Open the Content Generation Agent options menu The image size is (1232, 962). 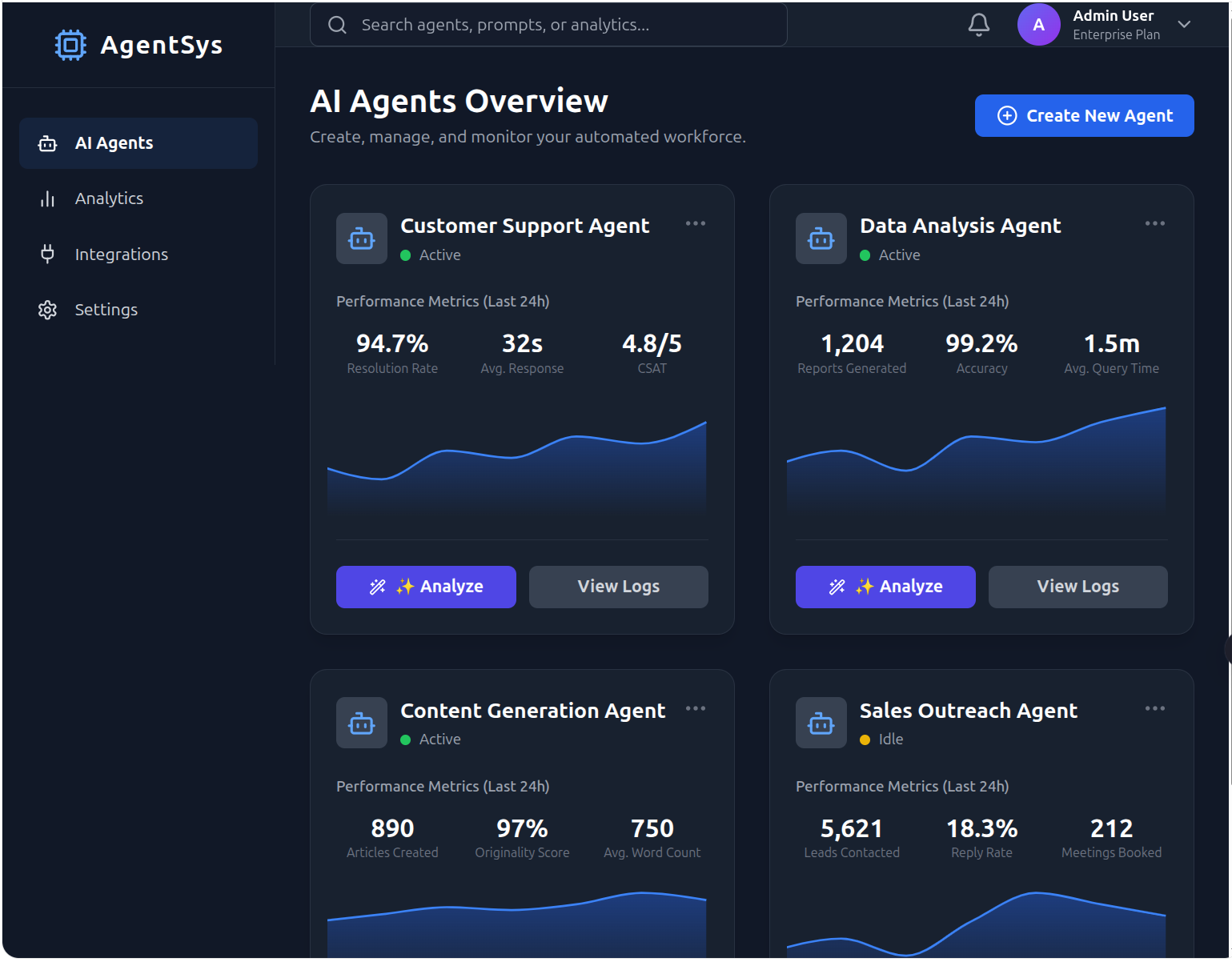point(695,707)
